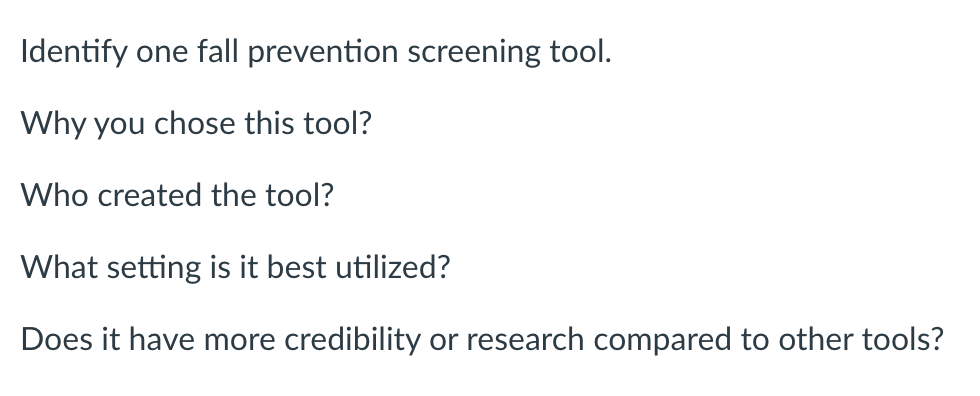Click the line 'Identify one fall prevention screening tool.'
The image size is (980, 396).
(316, 52)
